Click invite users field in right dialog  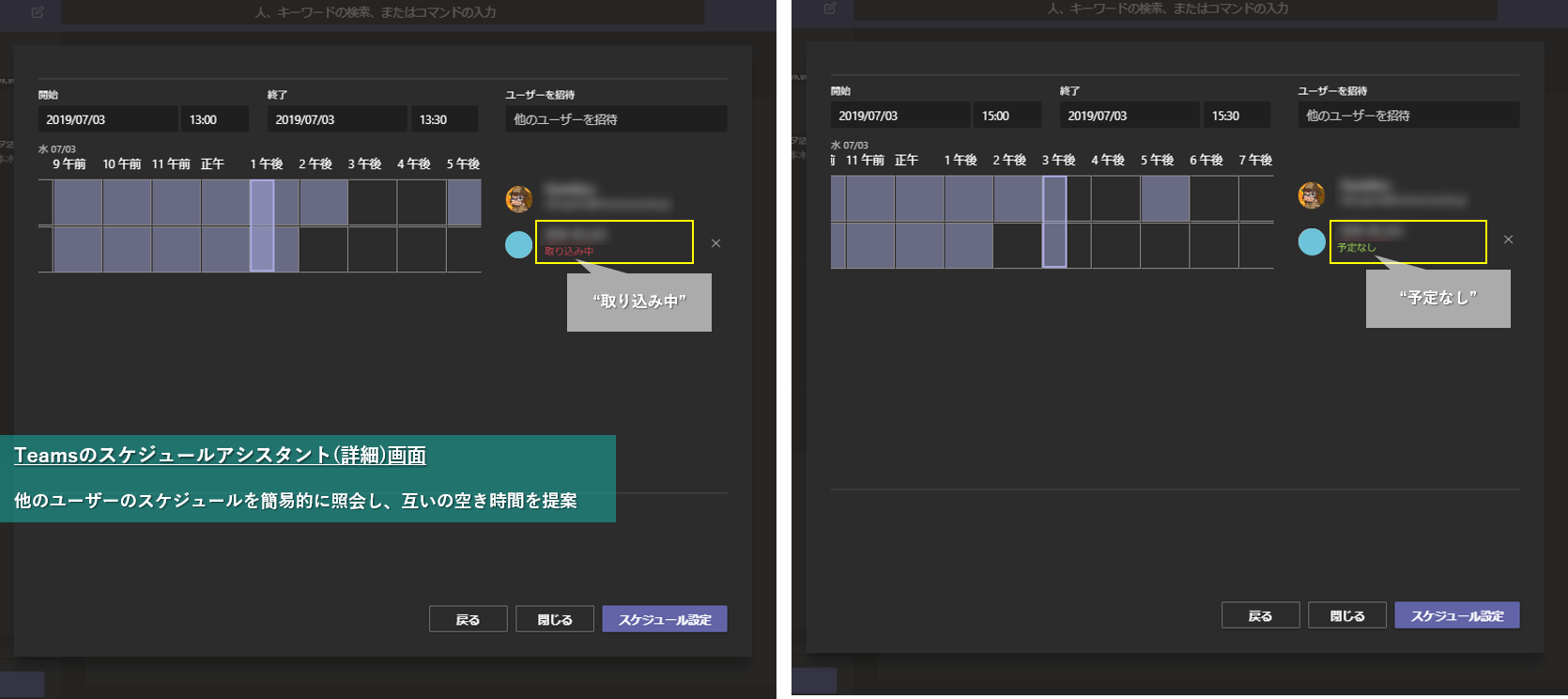[x=1408, y=116]
